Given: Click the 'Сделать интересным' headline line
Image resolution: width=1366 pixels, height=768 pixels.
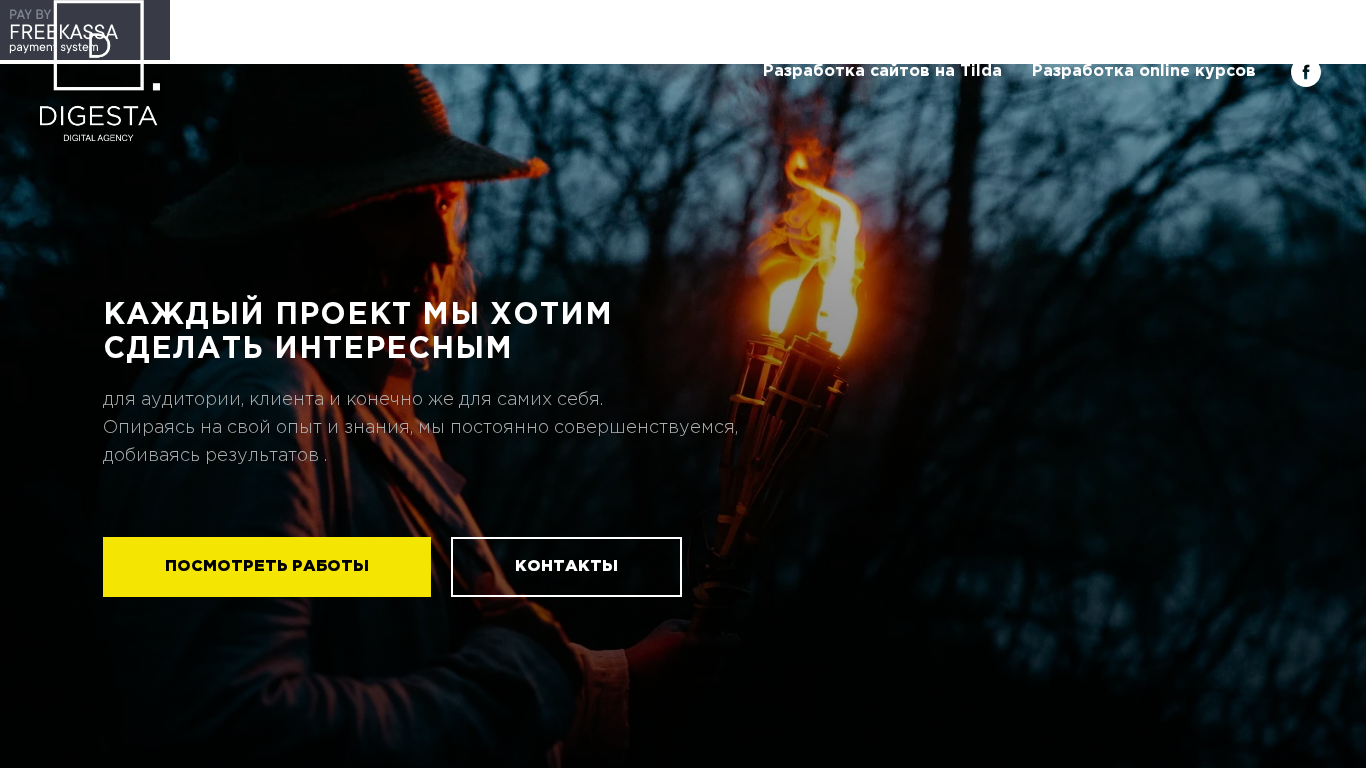Looking at the screenshot, I should [308, 347].
